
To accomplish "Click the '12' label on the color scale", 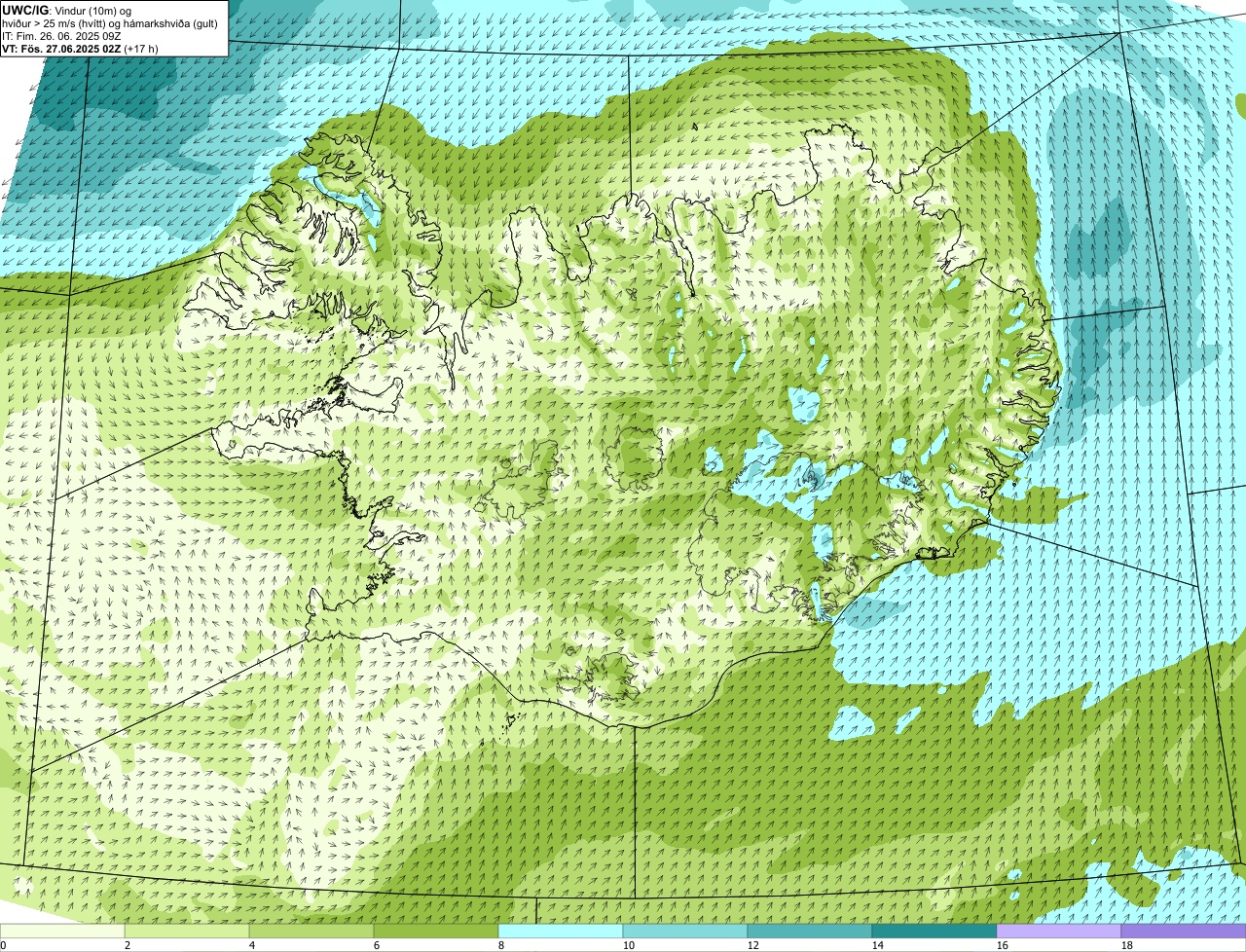I will [753, 945].
